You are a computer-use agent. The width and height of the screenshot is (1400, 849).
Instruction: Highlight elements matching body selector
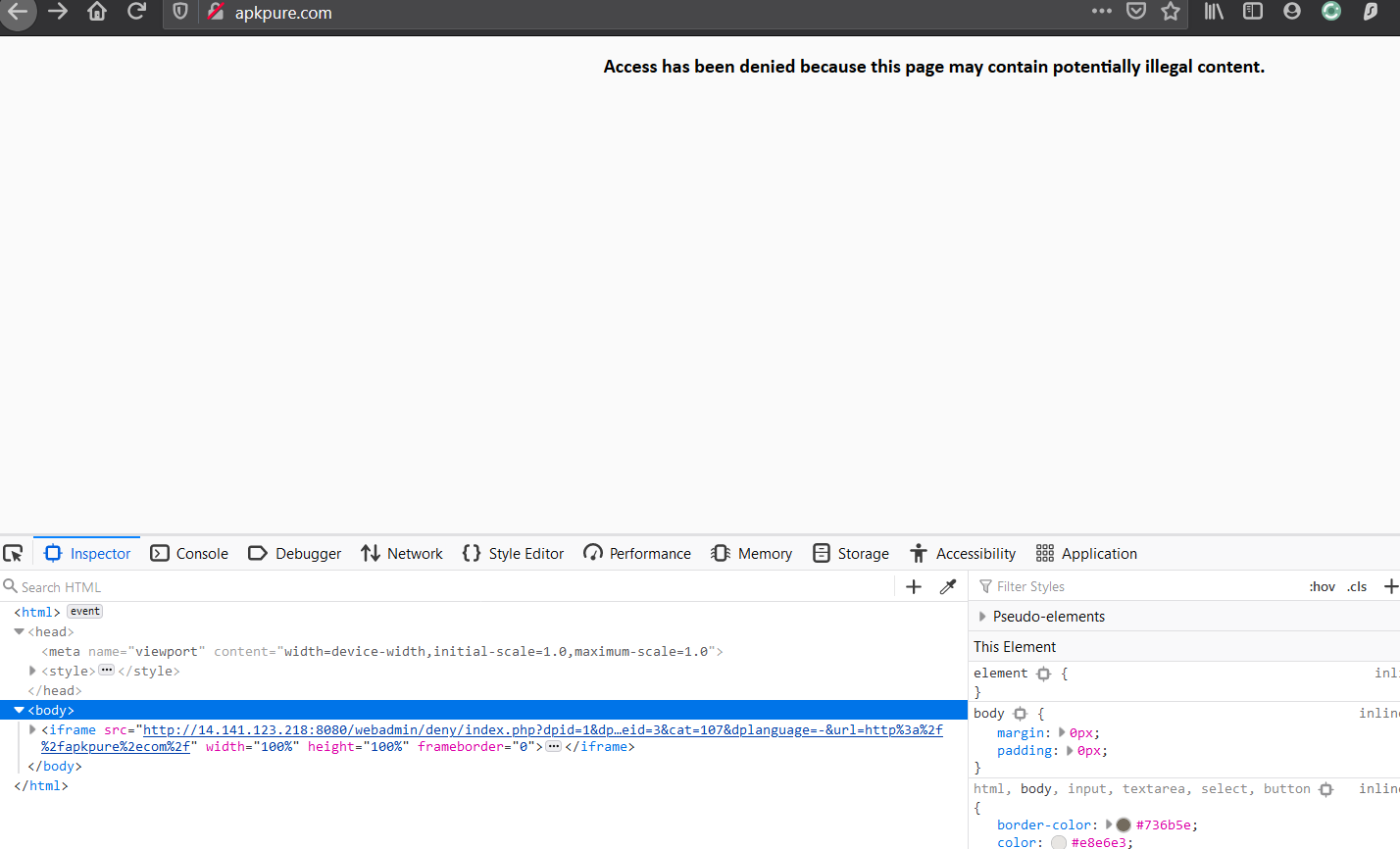pos(1020,714)
